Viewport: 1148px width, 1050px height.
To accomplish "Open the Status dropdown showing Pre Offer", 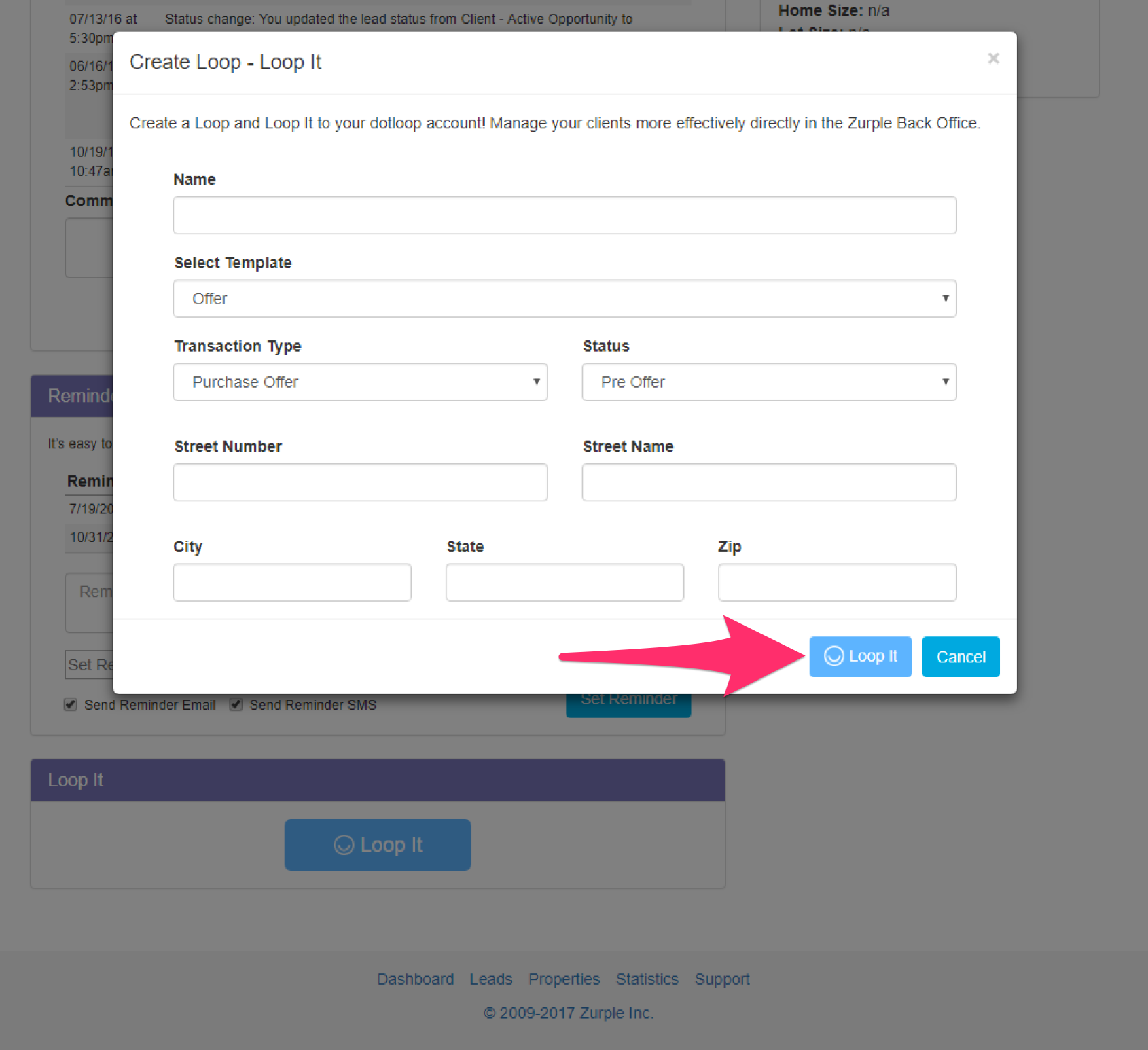I will [768, 382].
